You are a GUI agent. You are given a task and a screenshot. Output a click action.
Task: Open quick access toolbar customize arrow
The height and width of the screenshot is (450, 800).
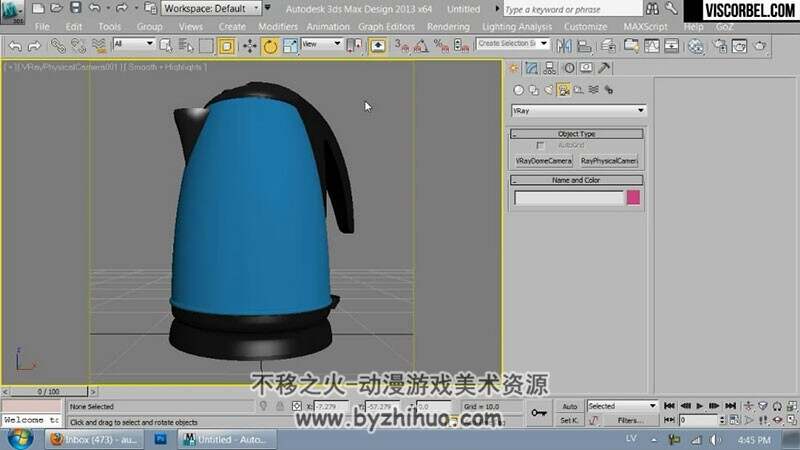(x=267, y=8)
